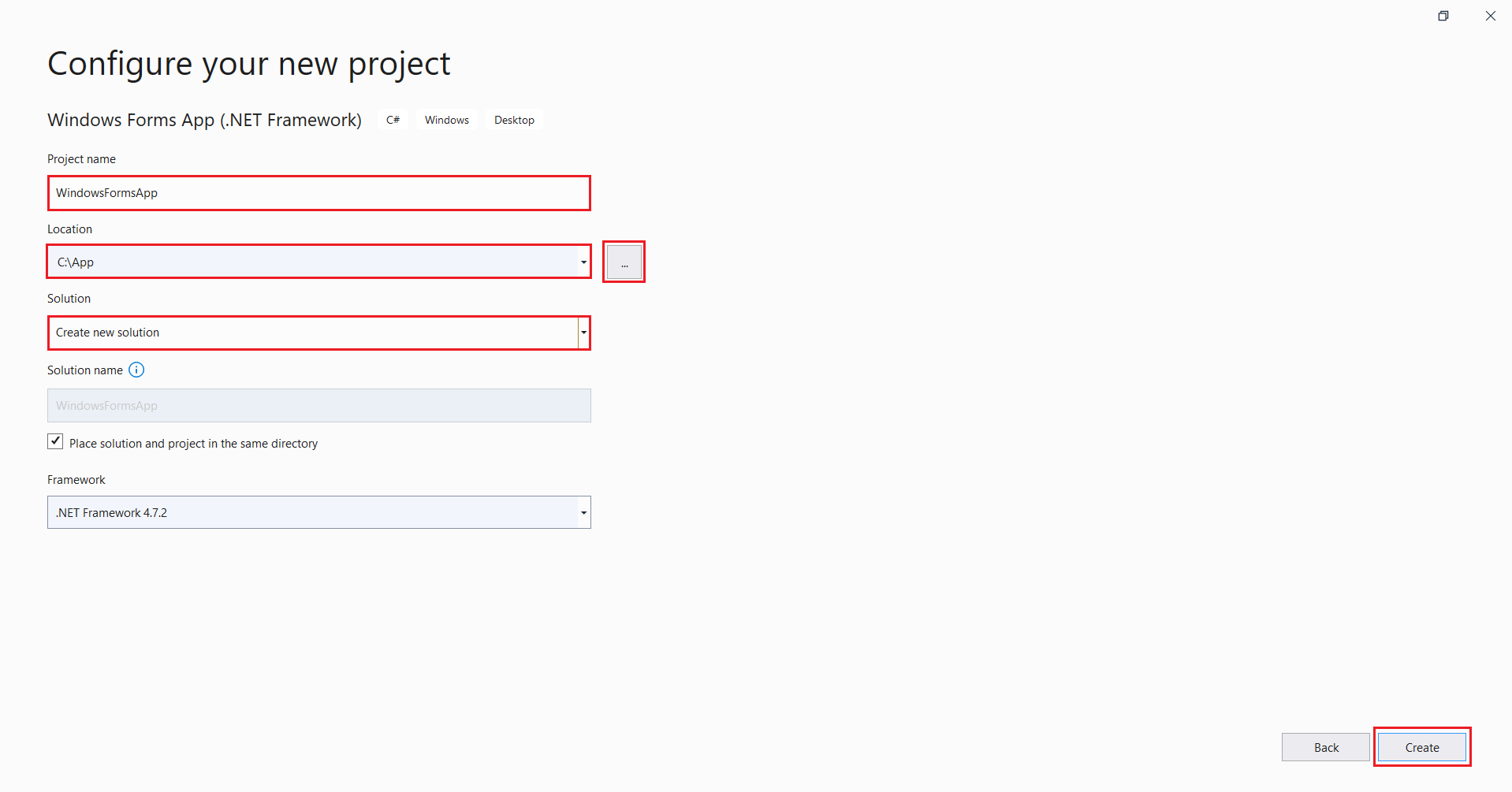This screenshot has width=1512, height=792.
Task: Click the 'Configure your new project' heading
Action: (x=248, y=64)
